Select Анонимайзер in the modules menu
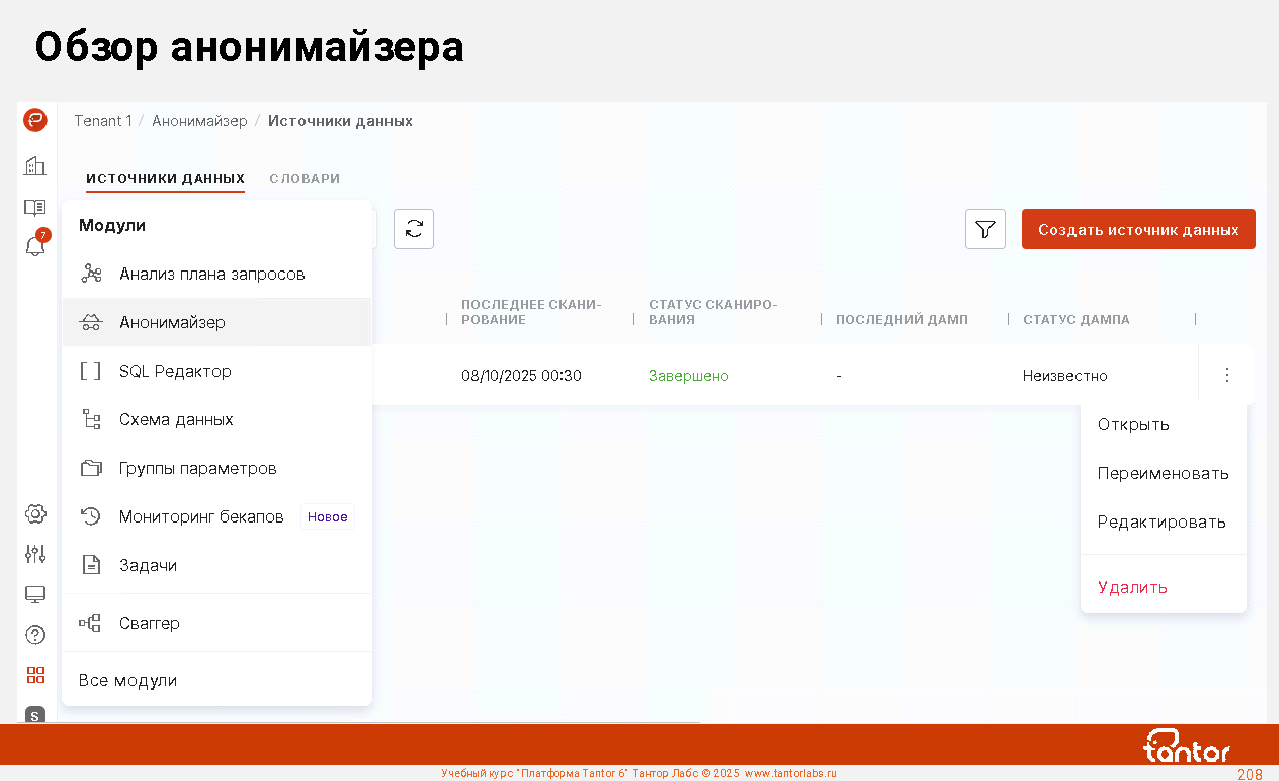The height and width of the screenshot is (781, 1279). 172,322
